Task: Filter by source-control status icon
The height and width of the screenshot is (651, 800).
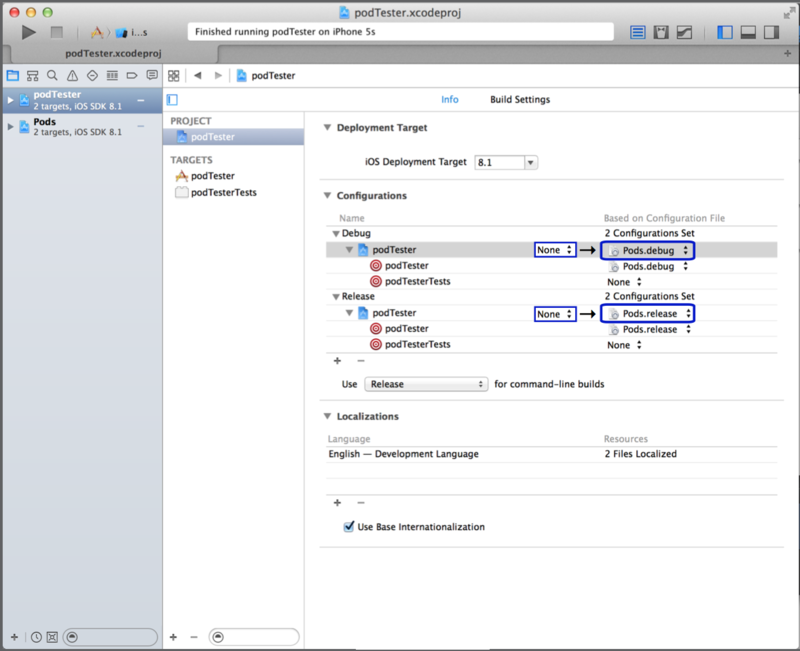Action: 52,637
